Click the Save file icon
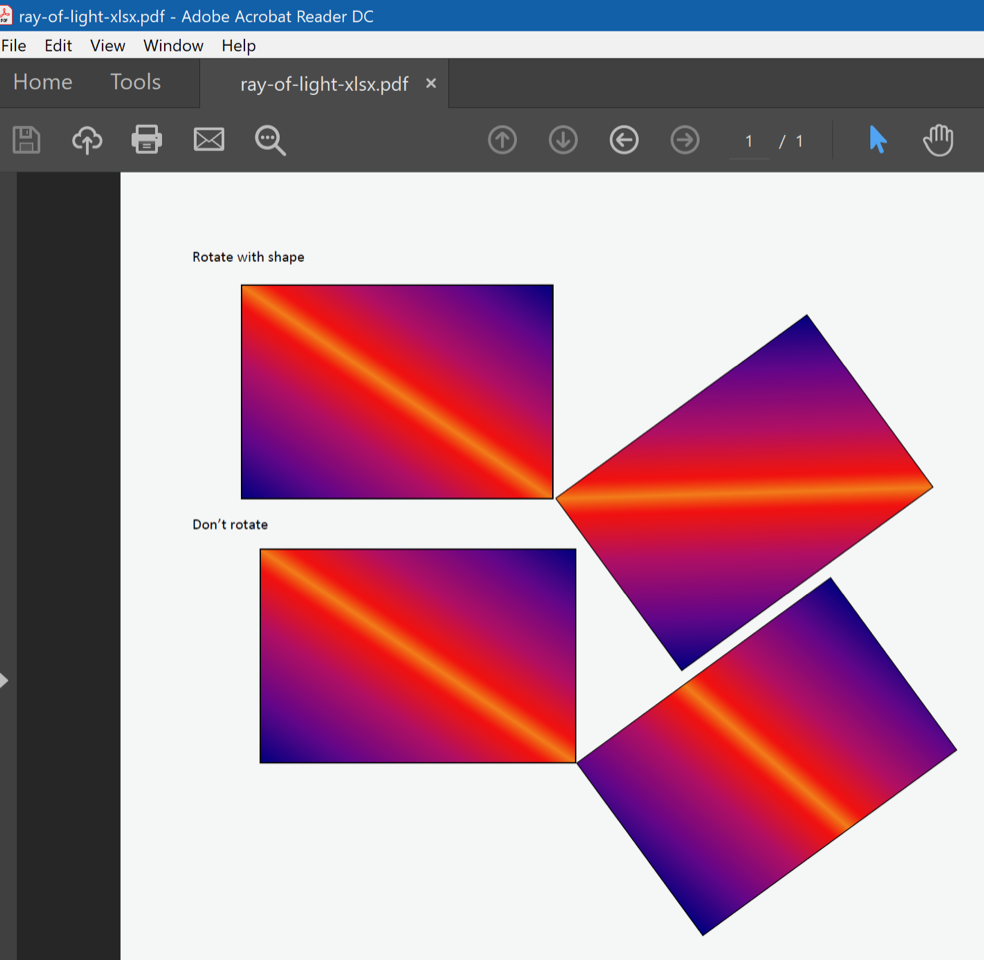The width and height of the screenshot is (984, 960). (26, 139)
